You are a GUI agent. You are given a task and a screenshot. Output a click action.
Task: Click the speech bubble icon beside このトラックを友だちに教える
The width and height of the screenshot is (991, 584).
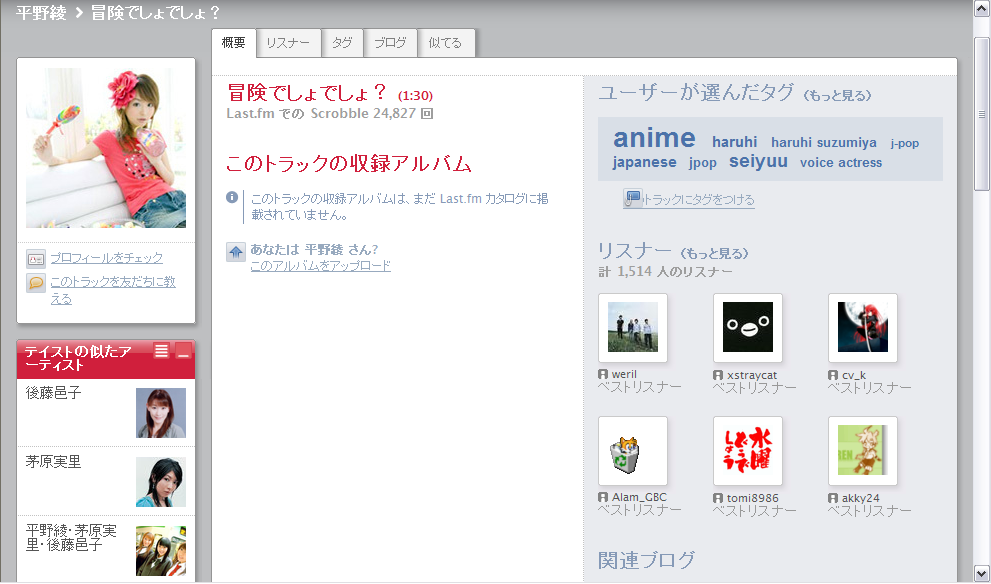coord(35,283)
